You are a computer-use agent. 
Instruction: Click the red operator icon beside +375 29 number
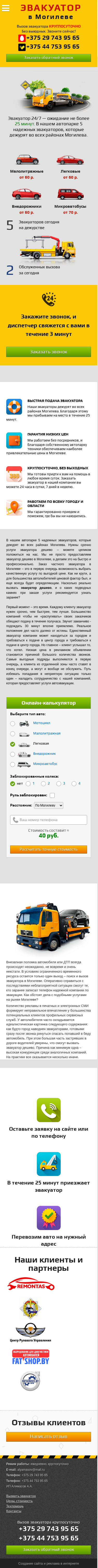pos(23,38)
